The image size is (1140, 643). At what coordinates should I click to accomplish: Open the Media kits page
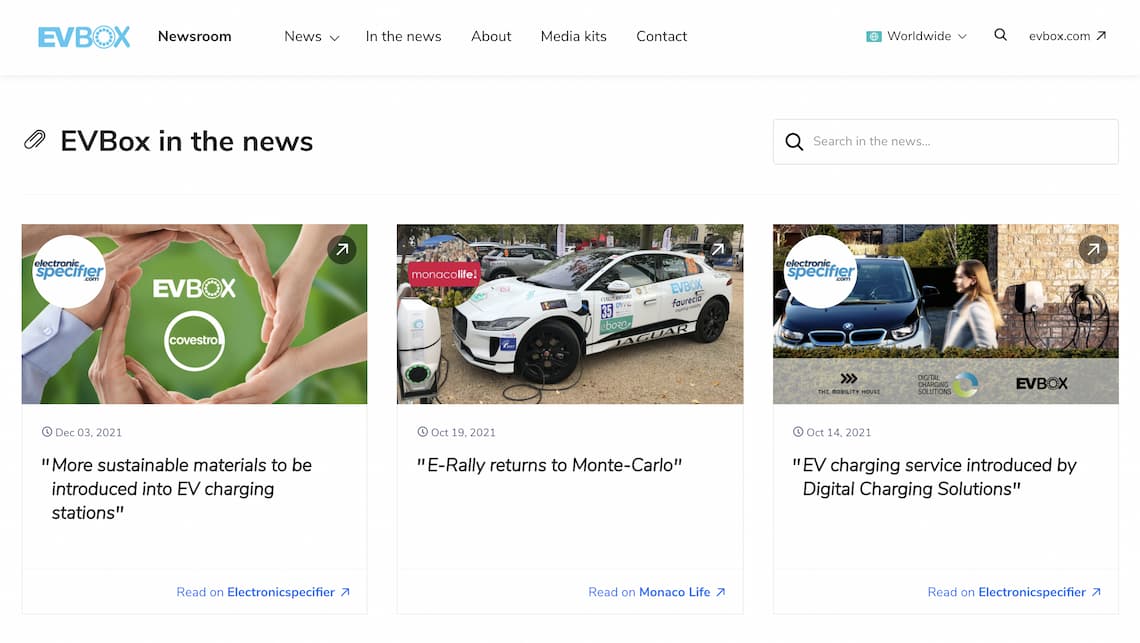point(574,36)
